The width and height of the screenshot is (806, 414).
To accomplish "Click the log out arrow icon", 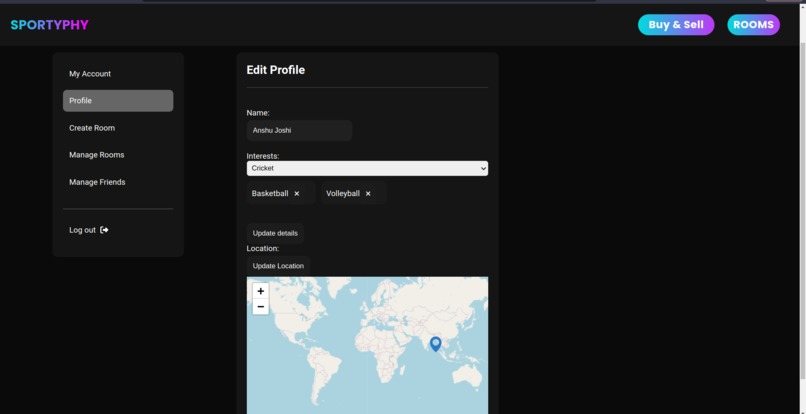I will 104,230.
